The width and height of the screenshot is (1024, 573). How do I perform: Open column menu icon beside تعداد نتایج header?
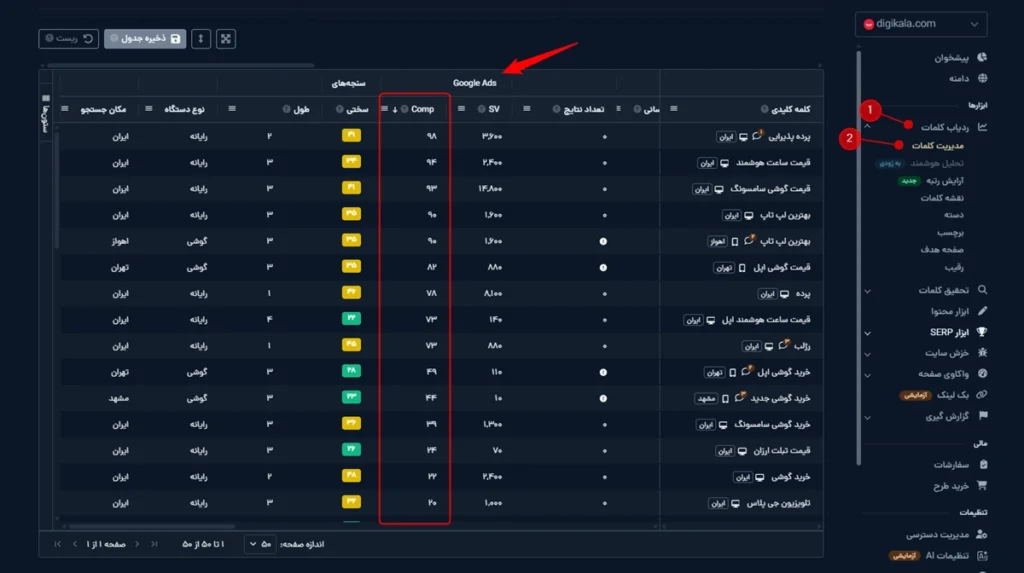(526, 108)
